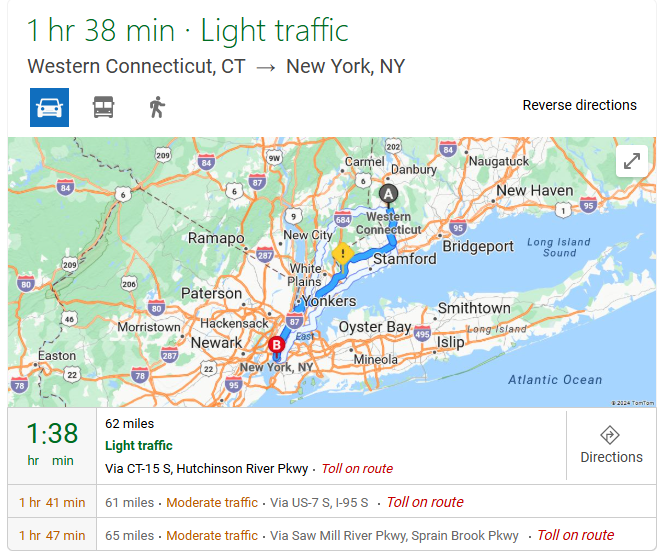669x555 pixels.
Task: Open Directions button for first route
Action: point(611,445)
